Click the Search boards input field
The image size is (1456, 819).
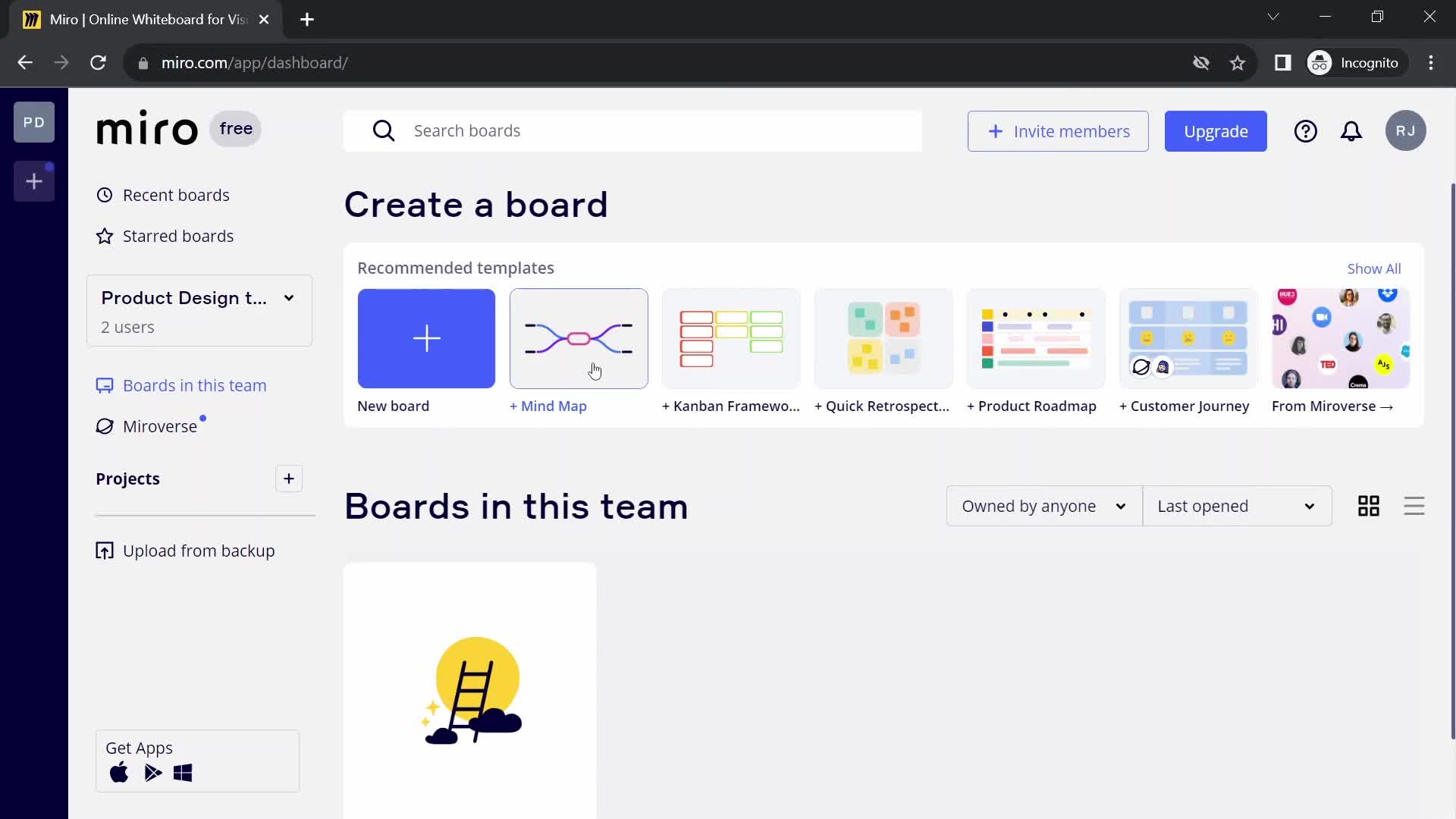click(x=636, y=131)
